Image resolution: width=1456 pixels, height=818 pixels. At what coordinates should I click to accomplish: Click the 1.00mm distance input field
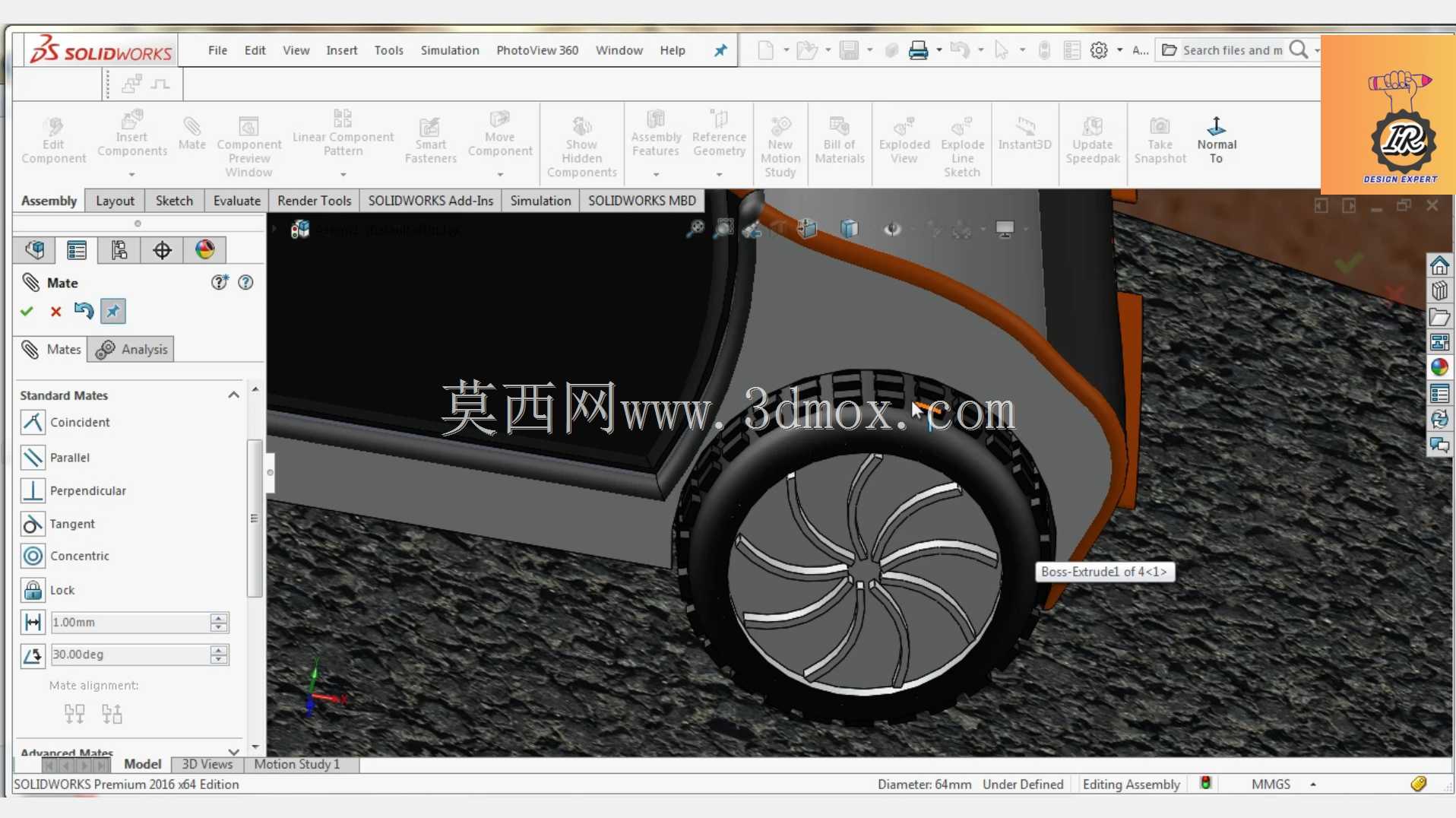(x=130, y=623)
